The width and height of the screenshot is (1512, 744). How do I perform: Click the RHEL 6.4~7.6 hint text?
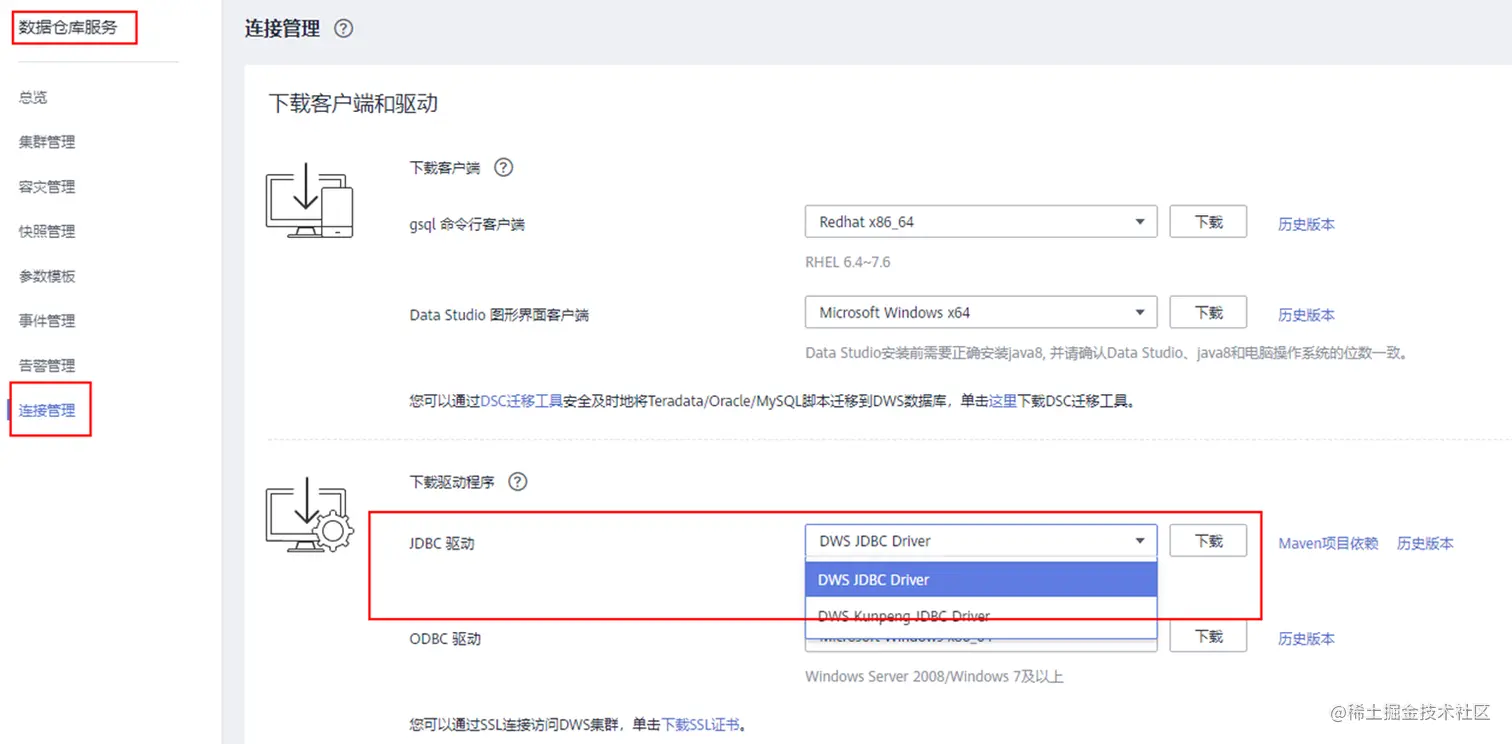pos(848,262)
